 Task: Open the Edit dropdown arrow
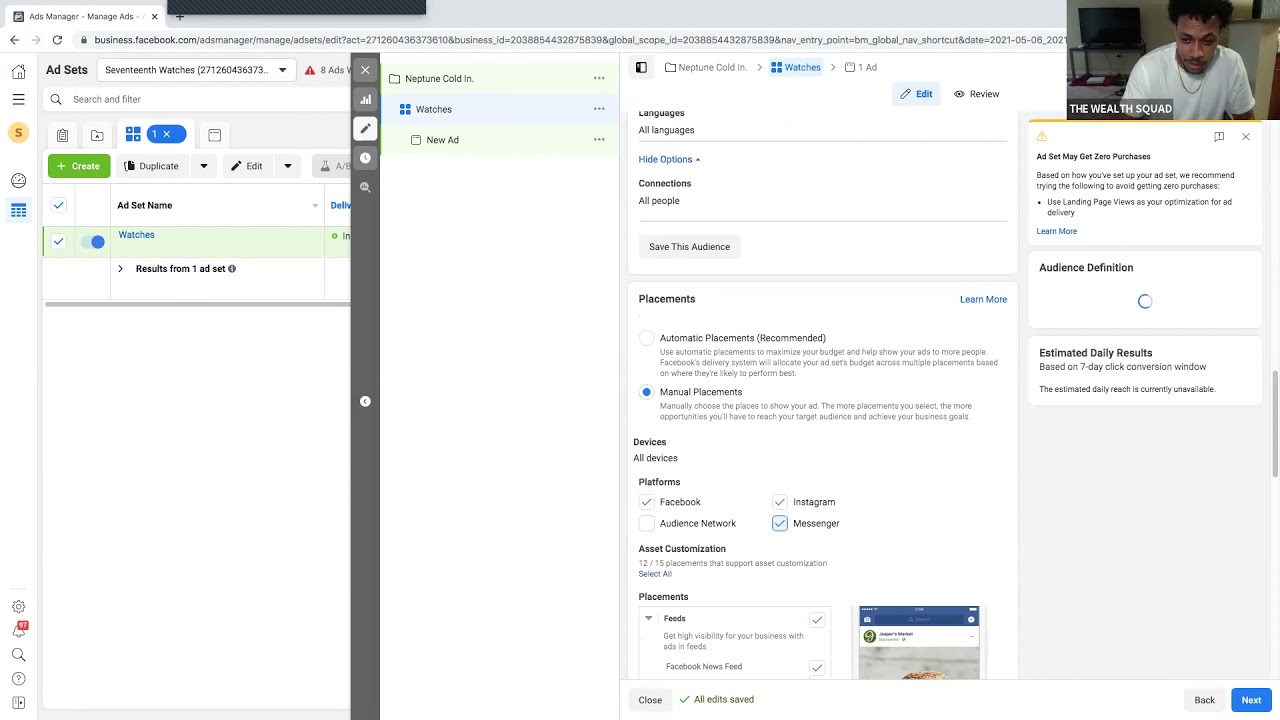coord(287,166)
